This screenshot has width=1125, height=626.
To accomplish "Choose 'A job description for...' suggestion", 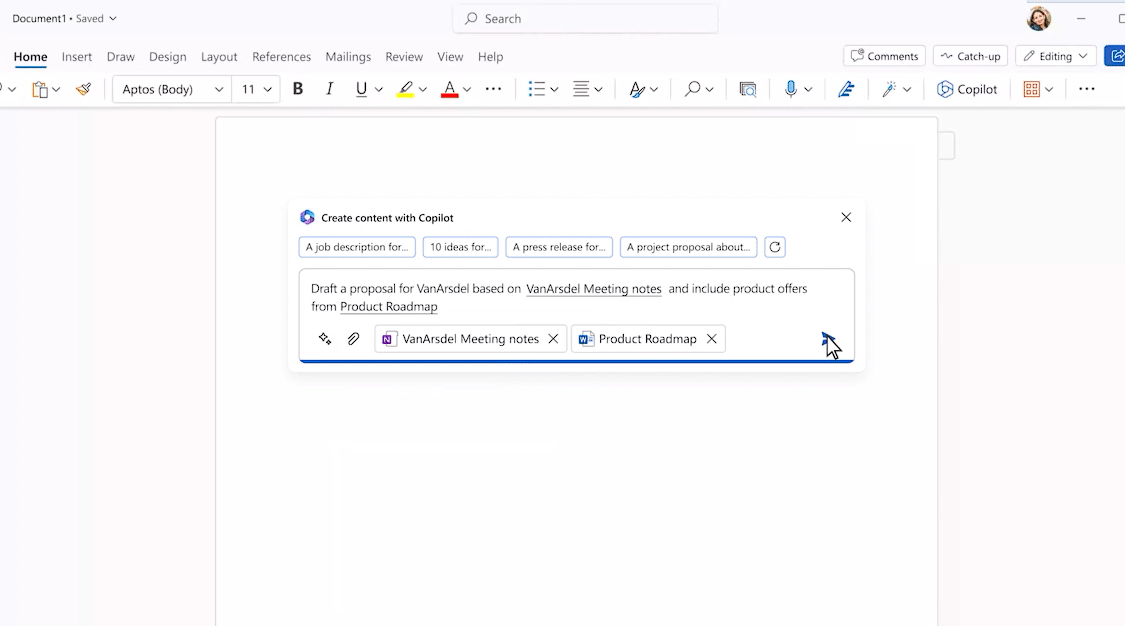I will (357, 247).
